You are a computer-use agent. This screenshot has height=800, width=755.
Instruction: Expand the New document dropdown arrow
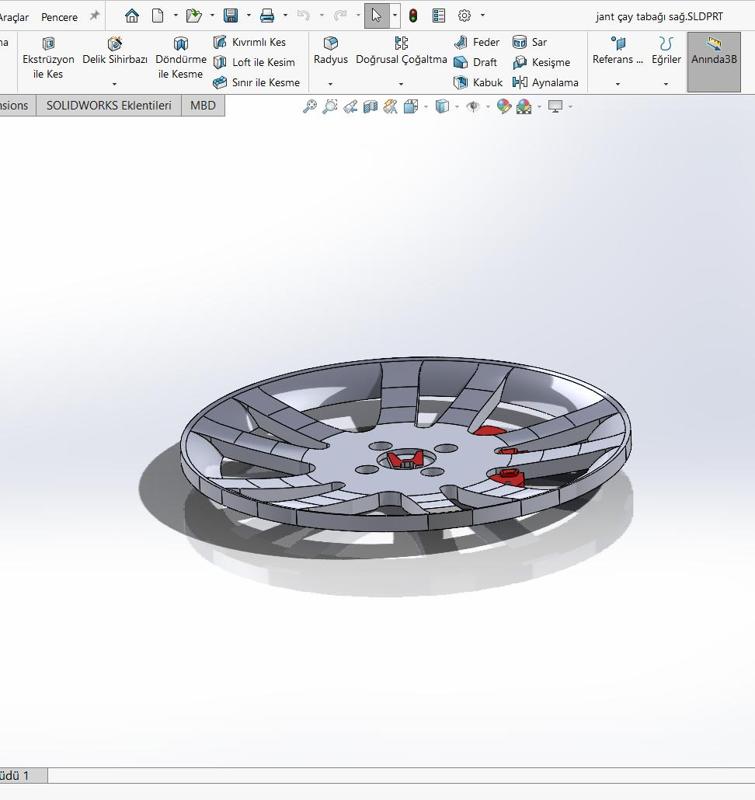pyautogui.click(x=175, y=15)
